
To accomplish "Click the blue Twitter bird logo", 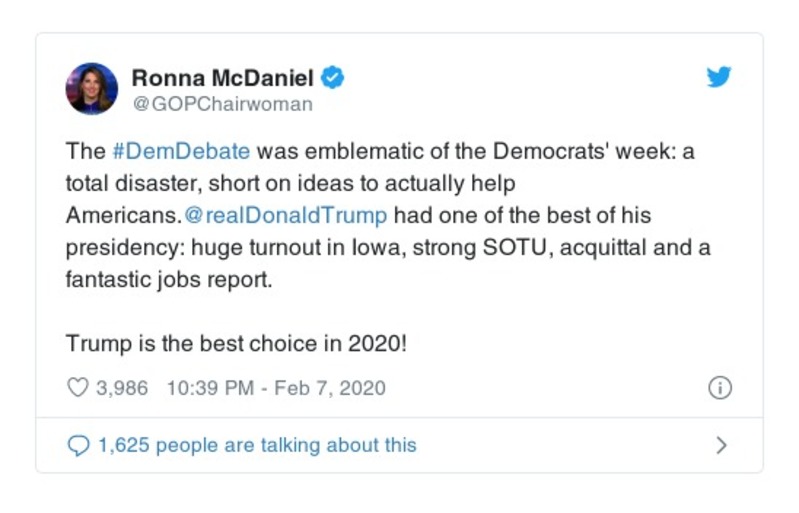I will tap(719, 77).
